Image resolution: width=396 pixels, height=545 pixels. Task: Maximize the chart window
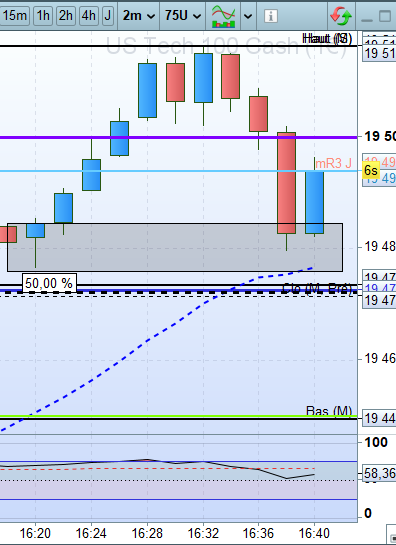tap(385, 16)
